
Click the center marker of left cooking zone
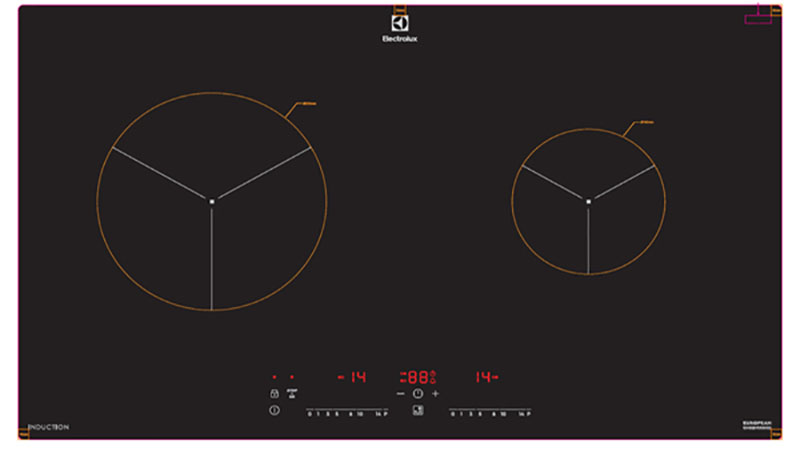(212, 201)
